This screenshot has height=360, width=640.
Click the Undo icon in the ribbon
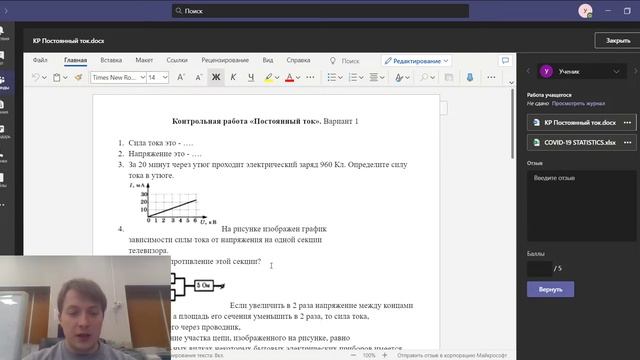(x=36, y=77)
